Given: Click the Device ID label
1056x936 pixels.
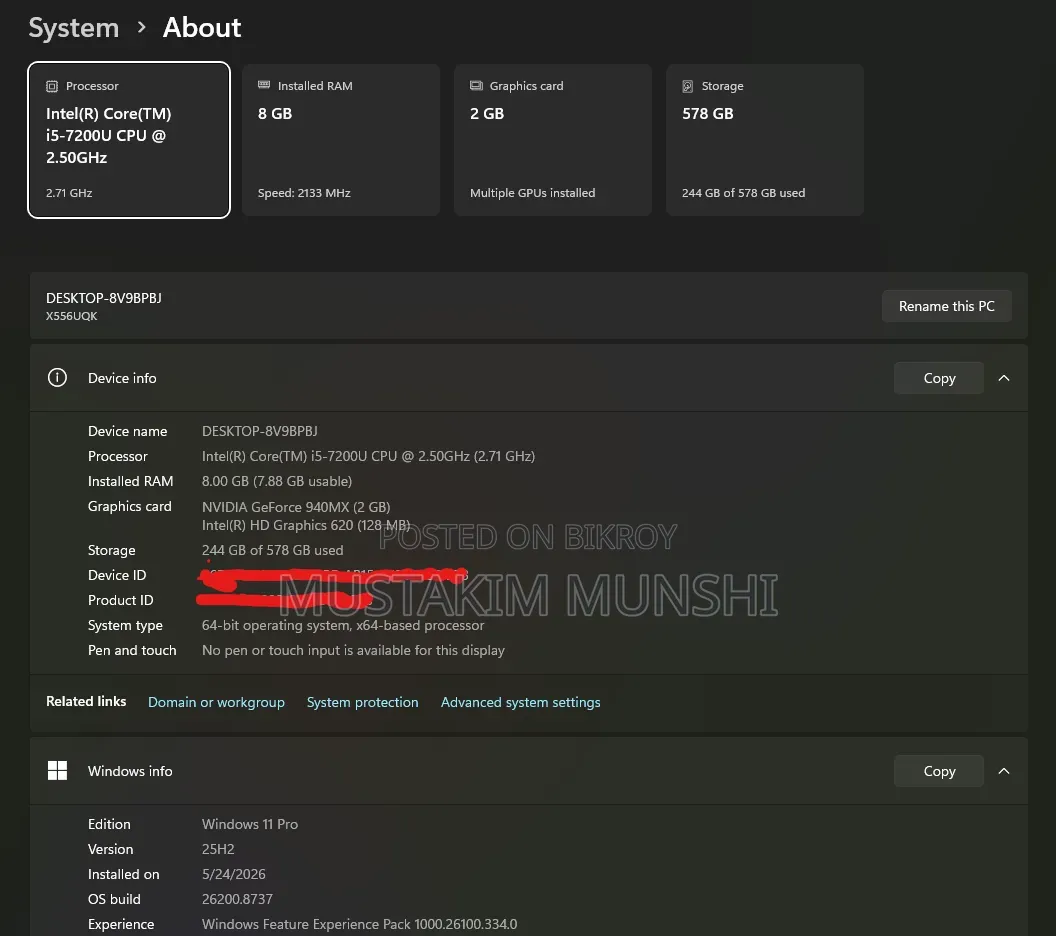Looking at the screenshot, I should (x=117, y=575).
